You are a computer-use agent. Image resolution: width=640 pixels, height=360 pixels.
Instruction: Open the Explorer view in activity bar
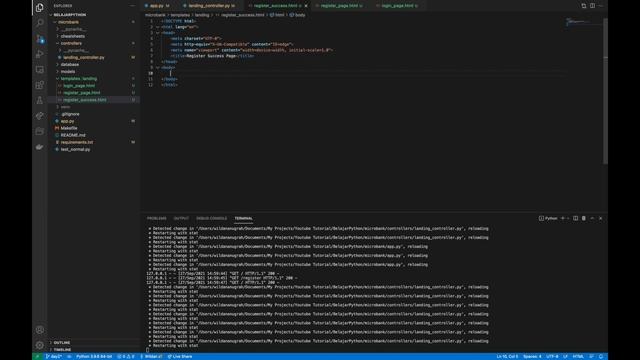40,7
